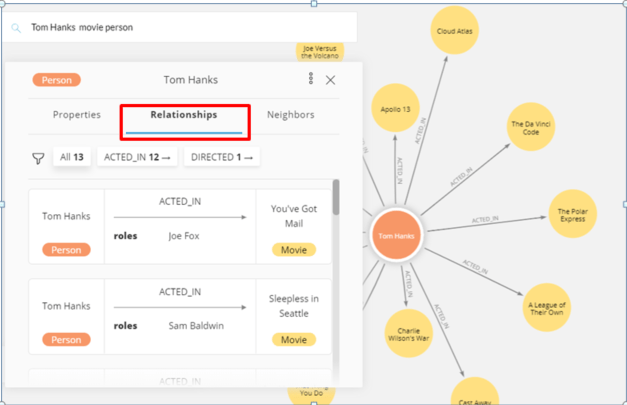Select the Cloud Atlas movie node
Image resolution: width=627 pixels, height=405 pixels.
click(x=455, y=30)
